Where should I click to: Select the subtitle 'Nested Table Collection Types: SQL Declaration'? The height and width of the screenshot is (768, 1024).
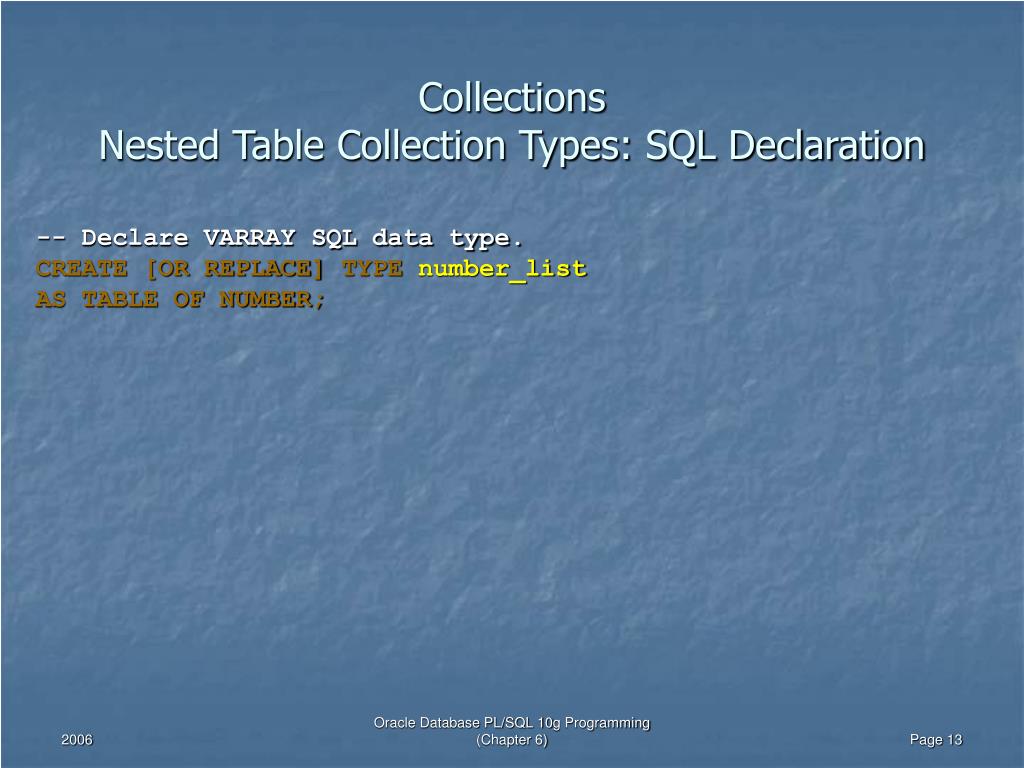[512, 144]
